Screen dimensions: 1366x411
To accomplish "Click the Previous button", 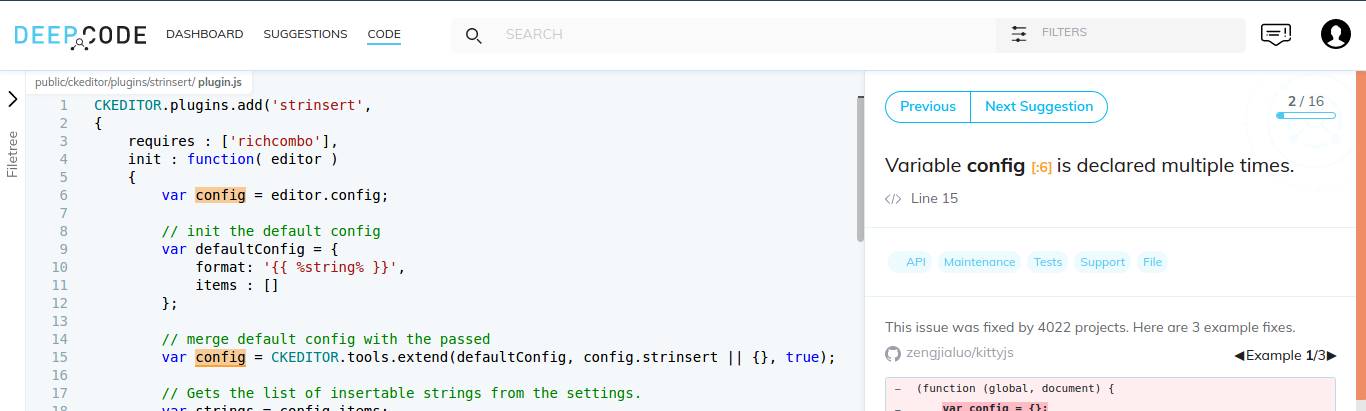I will pos(928,107).
